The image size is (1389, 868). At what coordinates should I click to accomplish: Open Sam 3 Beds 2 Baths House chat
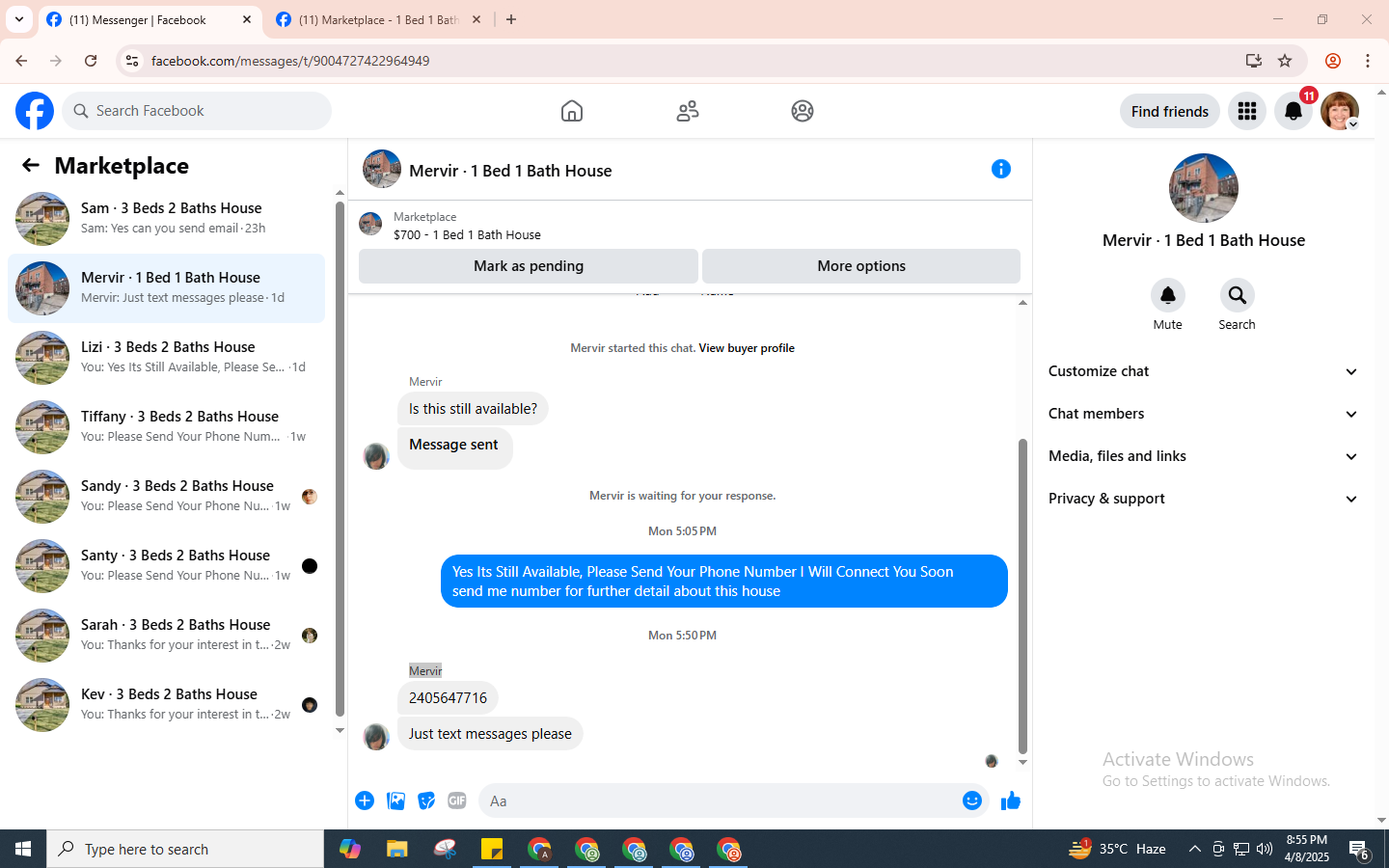pyautogui.click(x=166, y=219)
